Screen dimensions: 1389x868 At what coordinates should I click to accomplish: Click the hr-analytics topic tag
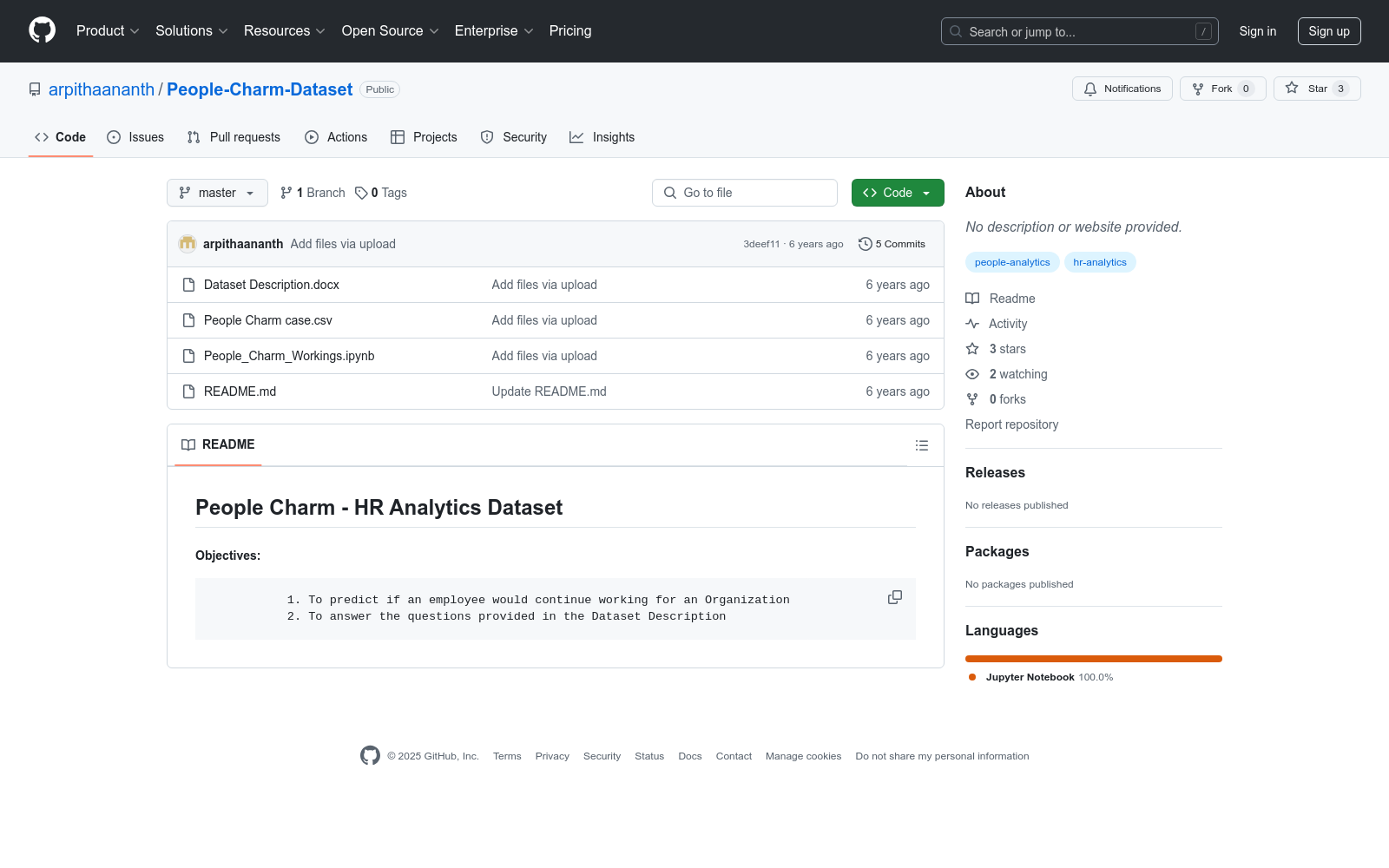1100,262
